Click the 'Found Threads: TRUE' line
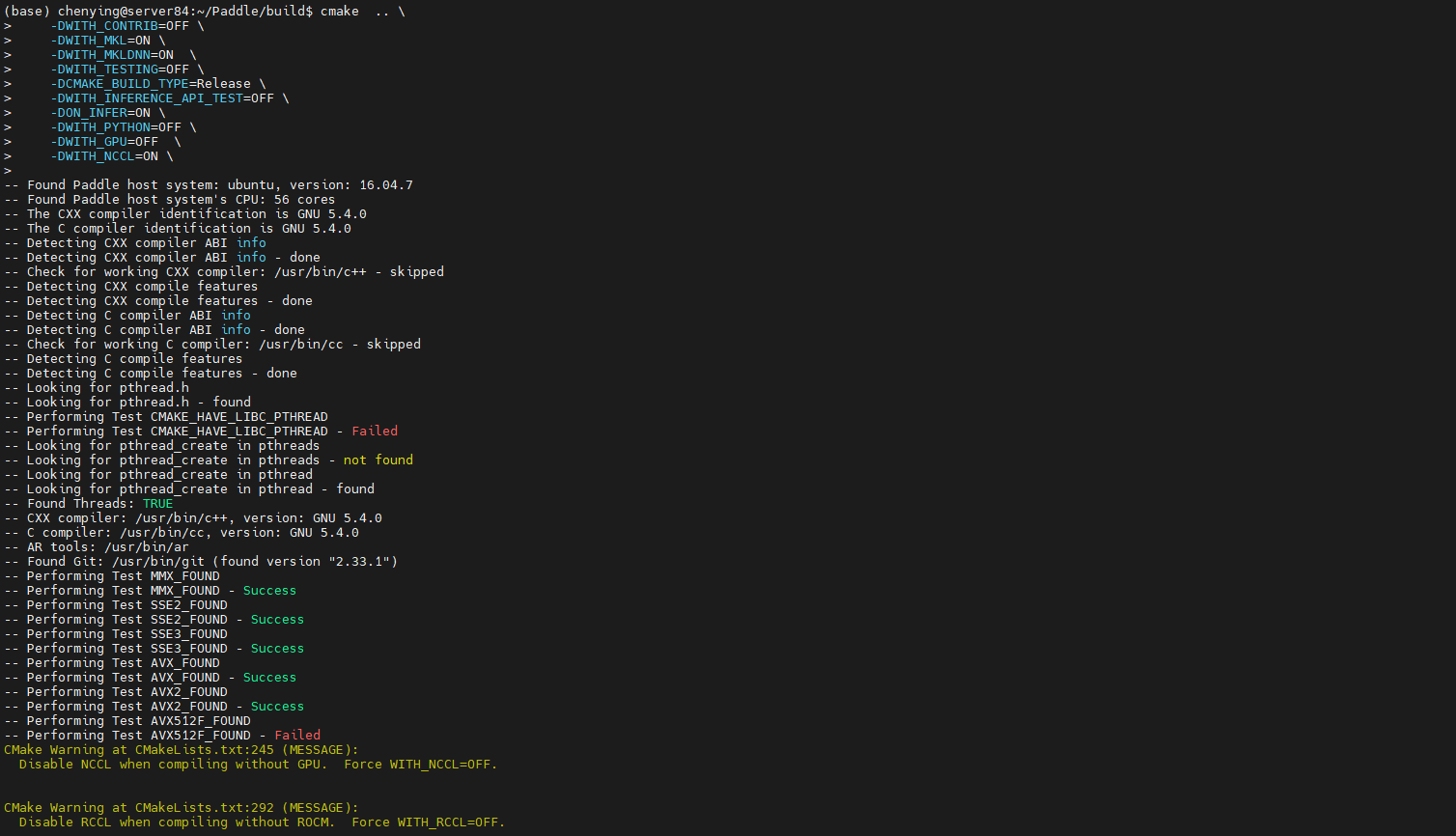 (89, 504)
